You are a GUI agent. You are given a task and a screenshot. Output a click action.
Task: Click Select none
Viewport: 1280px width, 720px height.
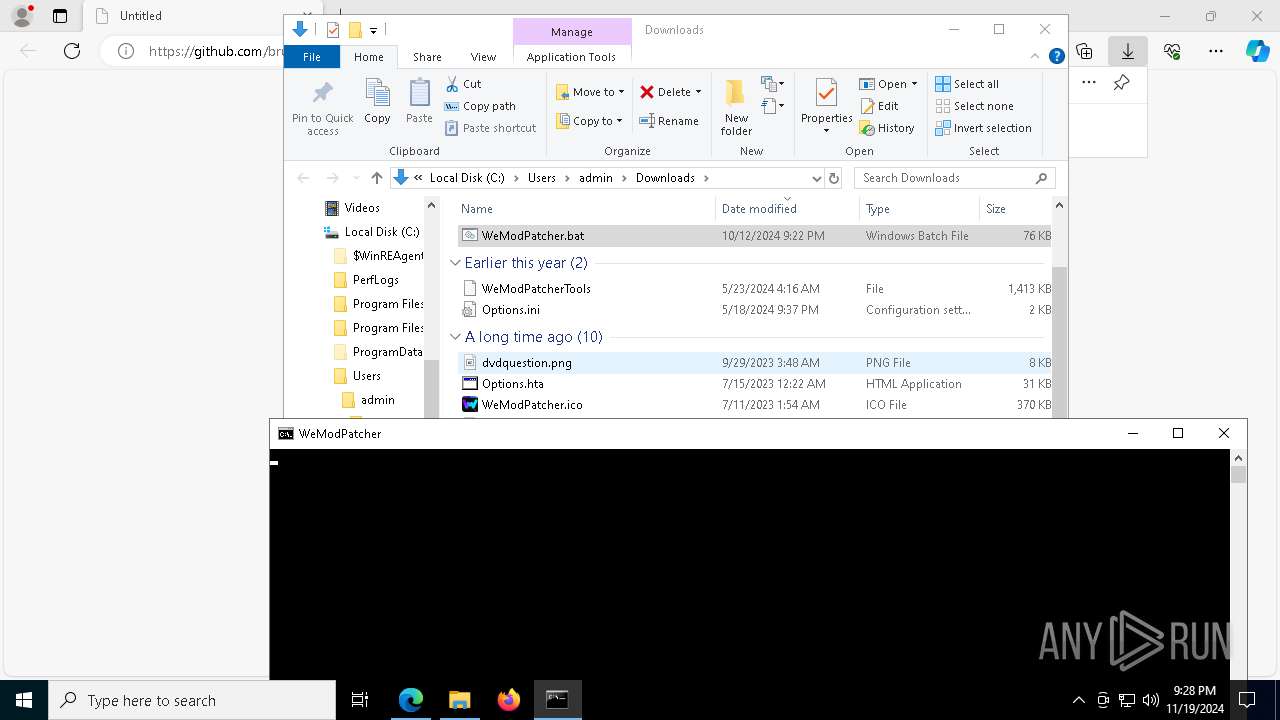click(975, 106)
